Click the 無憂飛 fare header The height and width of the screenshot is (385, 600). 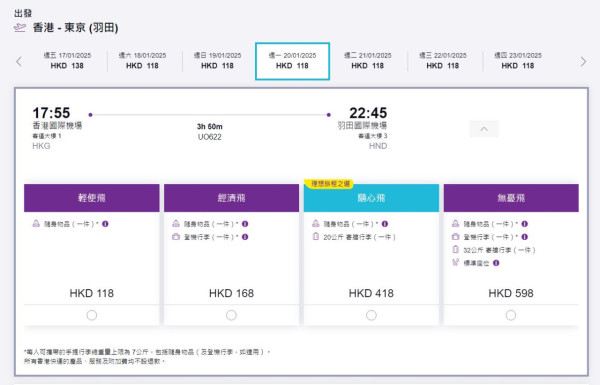point(511,198)
